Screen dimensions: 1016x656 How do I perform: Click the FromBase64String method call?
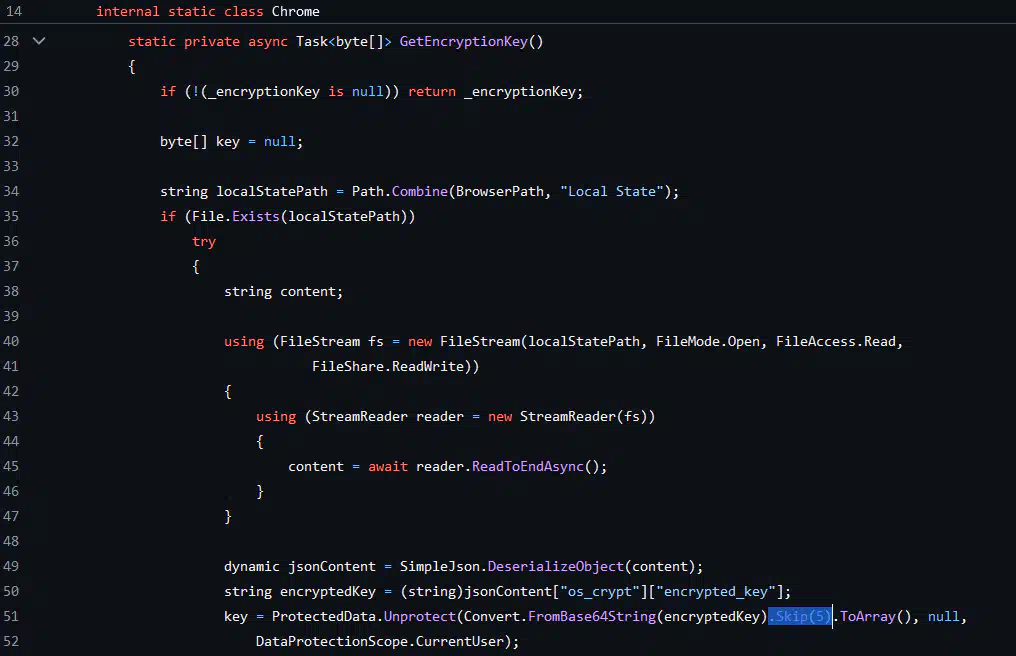point(592,616)
